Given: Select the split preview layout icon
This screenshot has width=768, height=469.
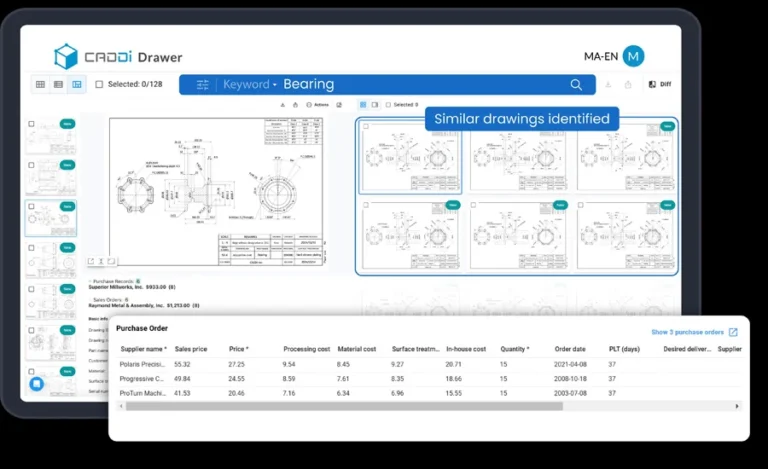Looking at the screenshot, I should [77, 84].
